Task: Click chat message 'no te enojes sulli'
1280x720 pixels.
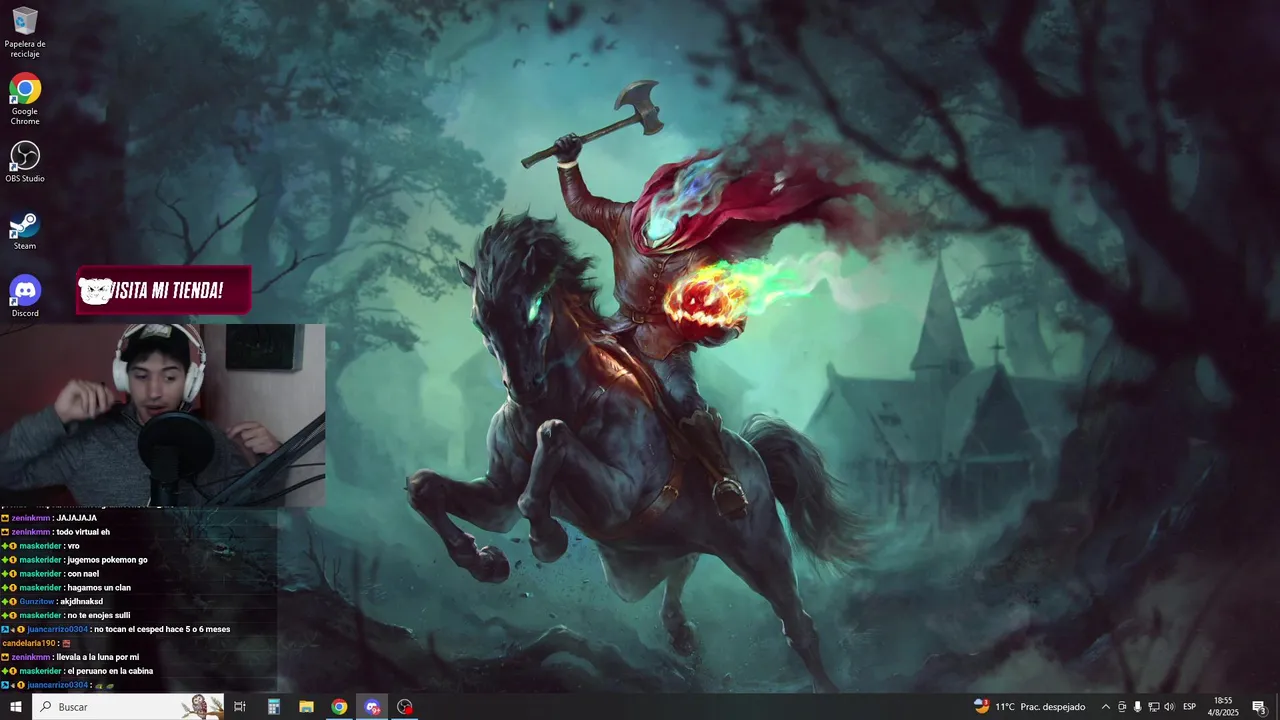Action: [x=99, y=616]
